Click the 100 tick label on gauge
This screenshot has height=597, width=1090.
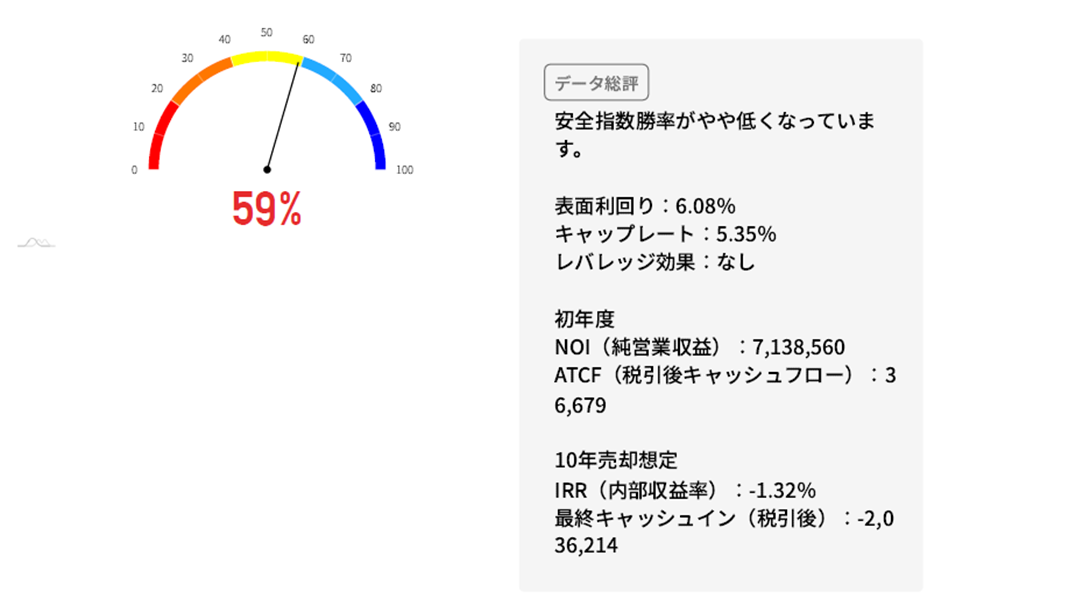[404, 170]
